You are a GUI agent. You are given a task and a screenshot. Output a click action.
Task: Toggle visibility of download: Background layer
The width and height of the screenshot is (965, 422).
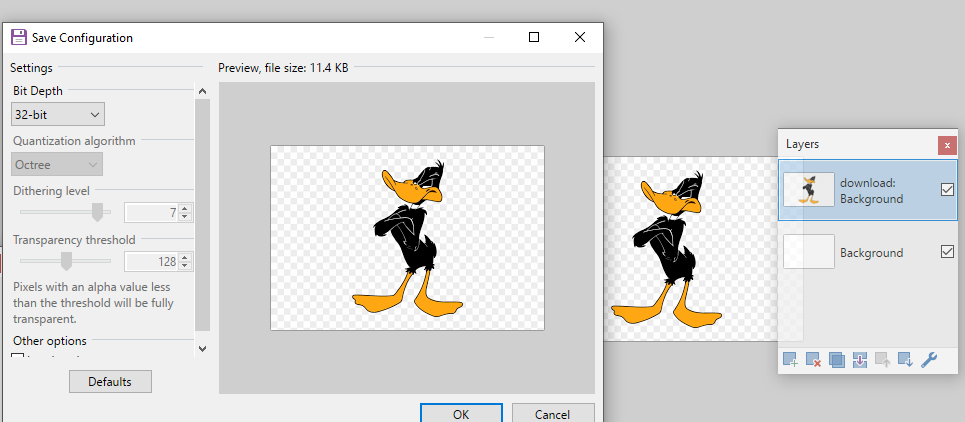point(947,190)
